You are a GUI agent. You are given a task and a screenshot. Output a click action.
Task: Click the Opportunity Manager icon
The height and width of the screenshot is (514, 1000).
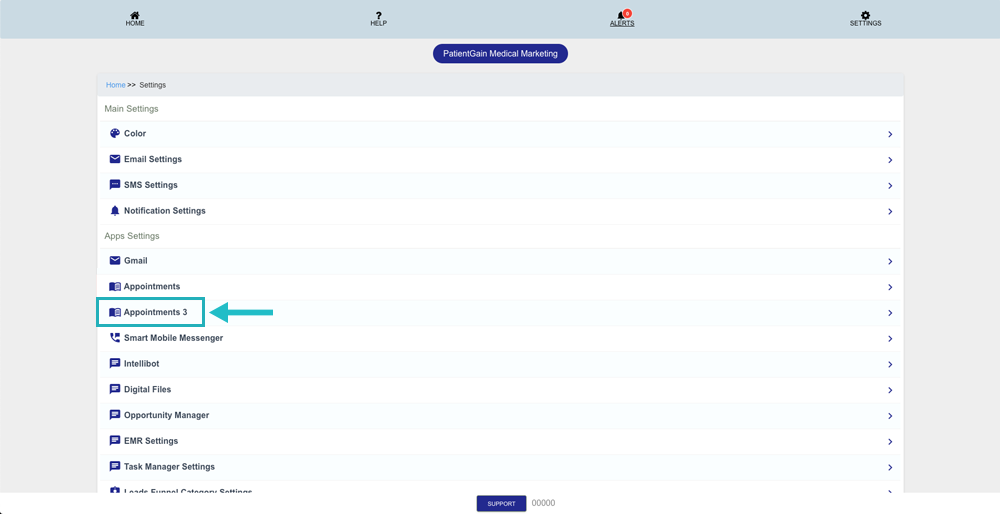pos(115,415)
